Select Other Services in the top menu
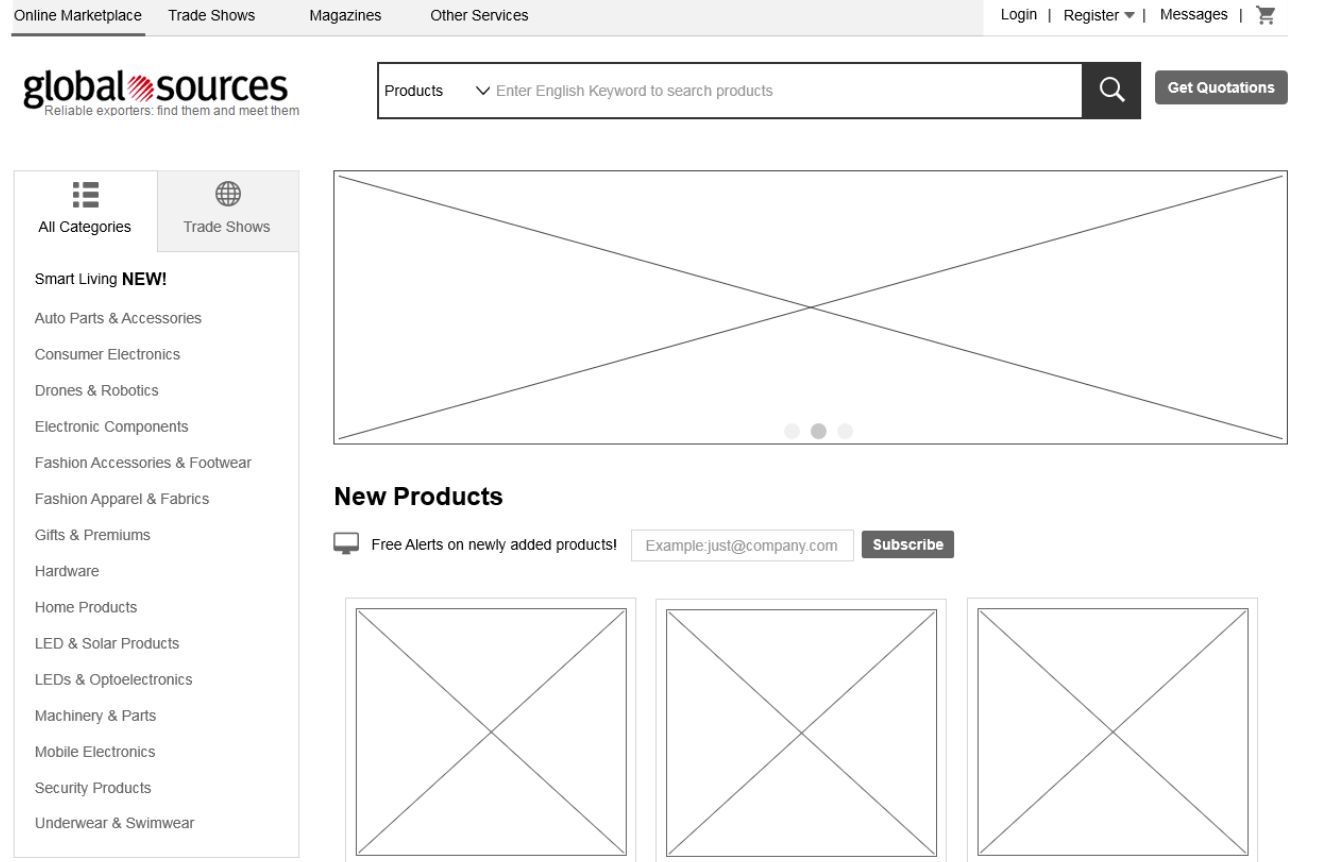The height and width of the screenshot is (862, 1332). tap(479, 15)
